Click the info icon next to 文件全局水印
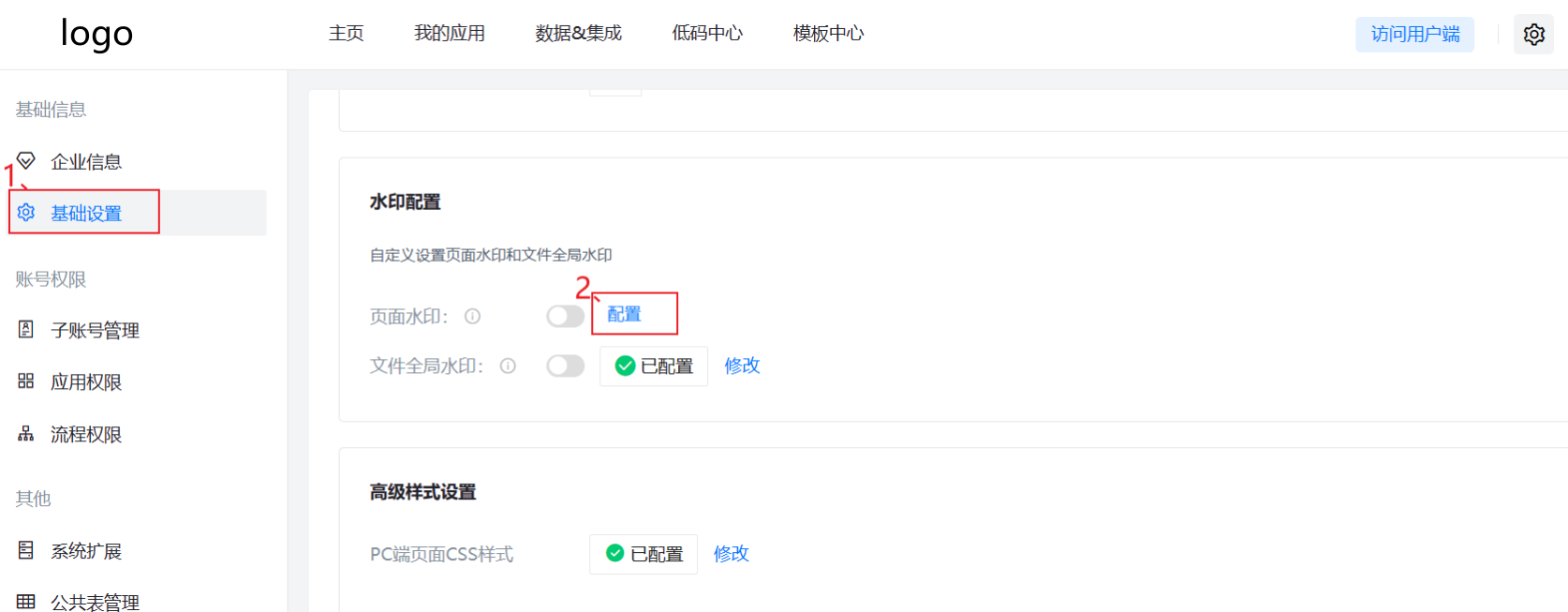1568x612 pixels. pos(508,366)
